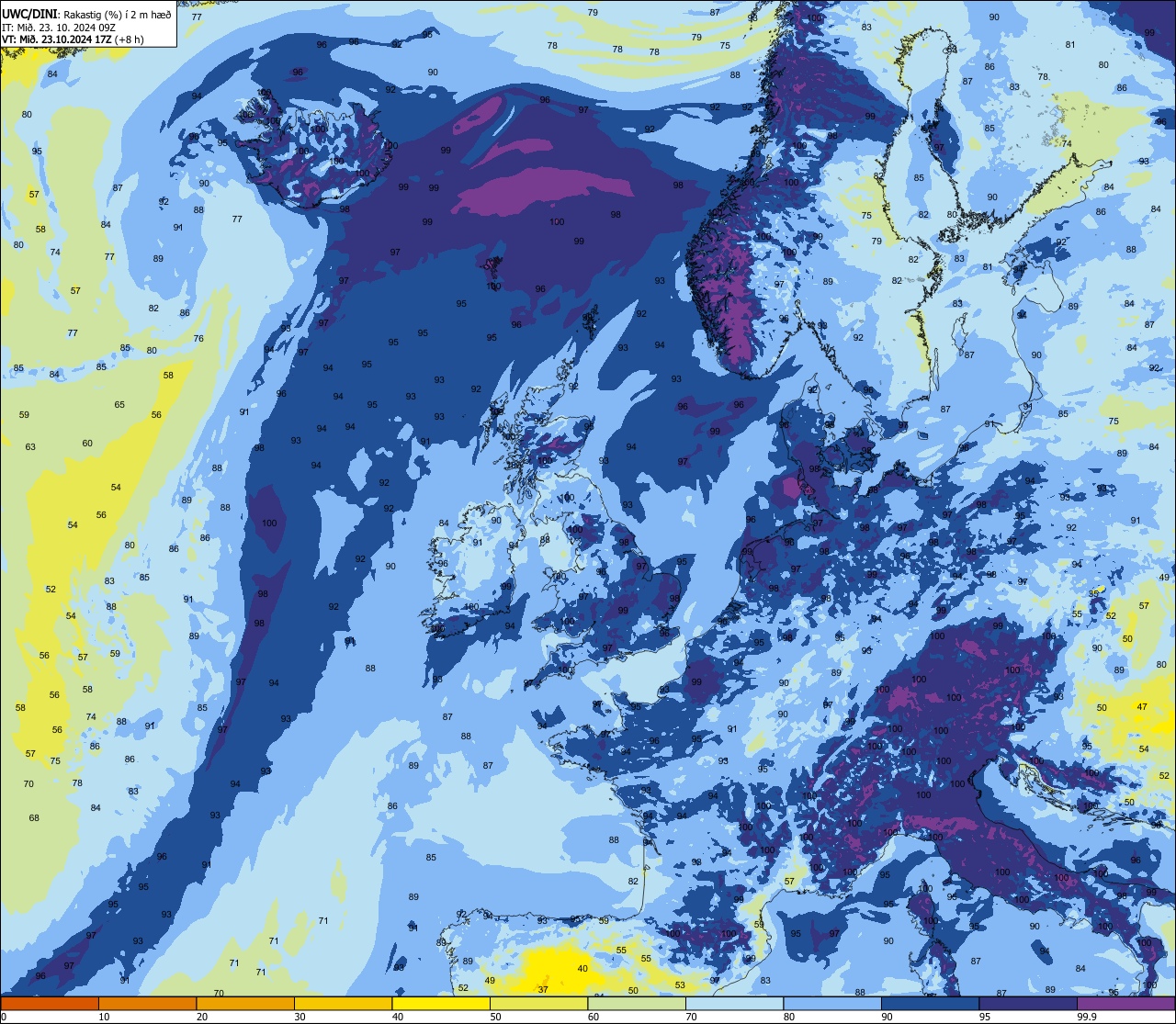Click the pale green 60–70 legend swatch

(637, 1004)
